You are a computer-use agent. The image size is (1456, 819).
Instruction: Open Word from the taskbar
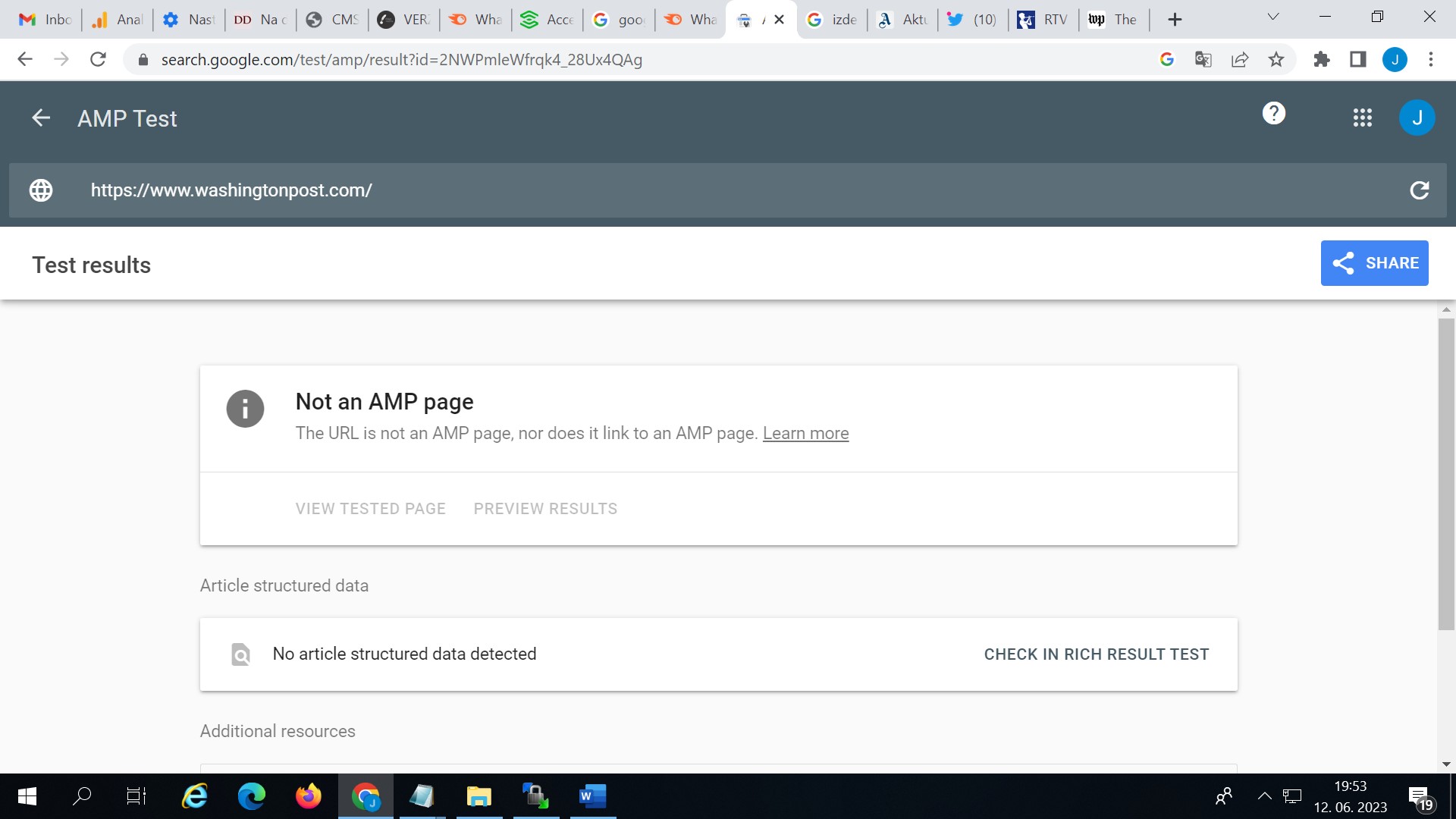pos(592,796)
